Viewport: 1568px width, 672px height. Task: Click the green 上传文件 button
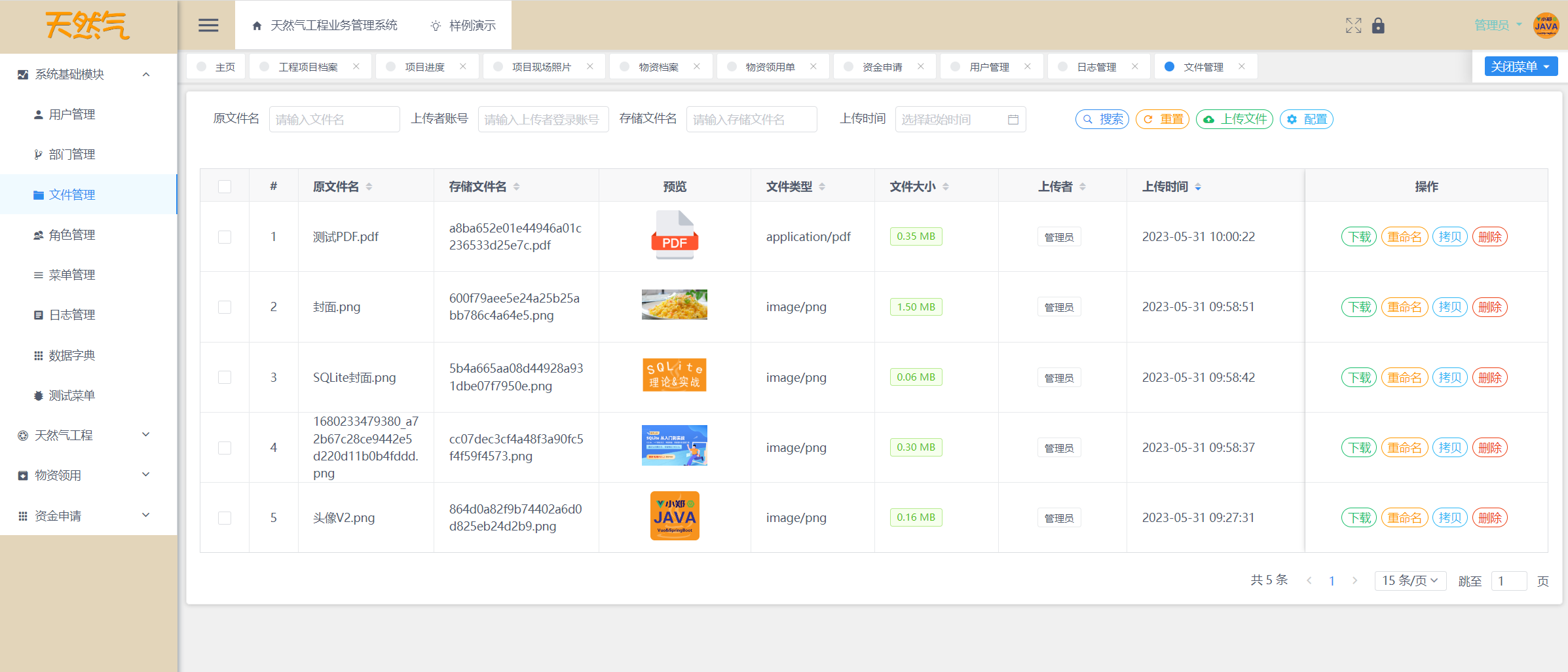tap(1234, 119)
